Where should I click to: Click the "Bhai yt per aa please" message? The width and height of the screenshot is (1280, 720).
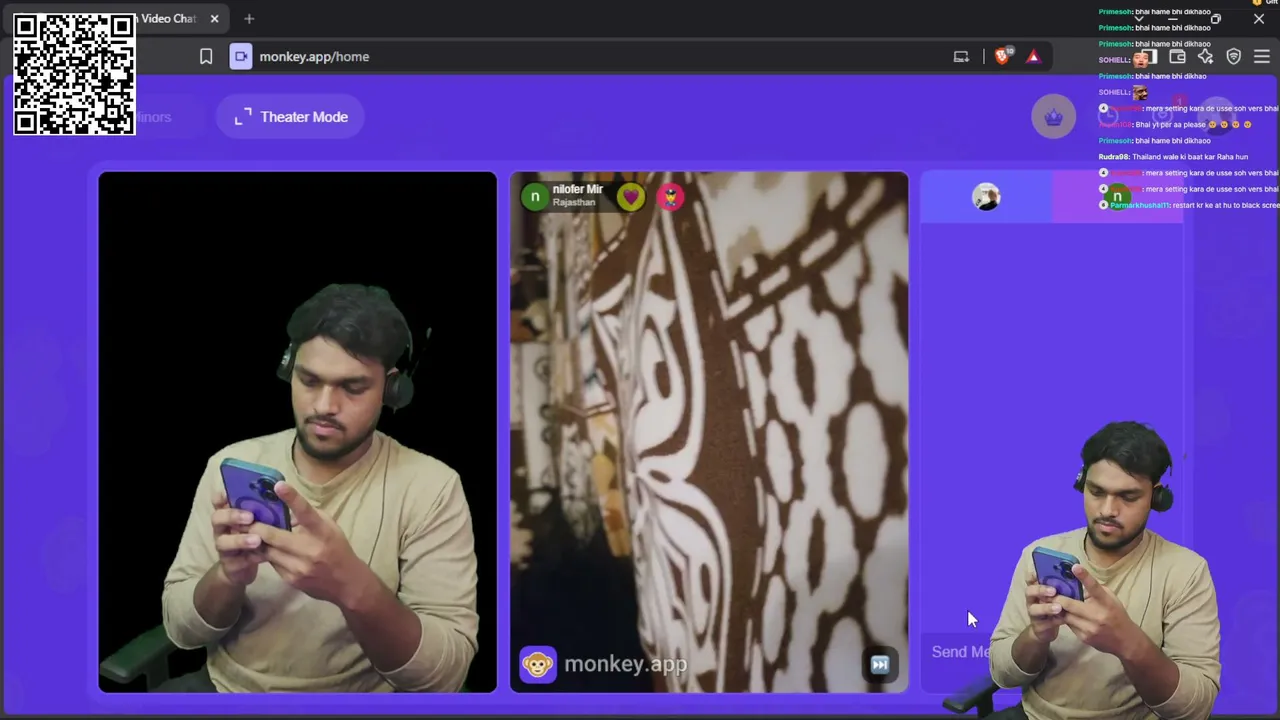coord(1176,125)
